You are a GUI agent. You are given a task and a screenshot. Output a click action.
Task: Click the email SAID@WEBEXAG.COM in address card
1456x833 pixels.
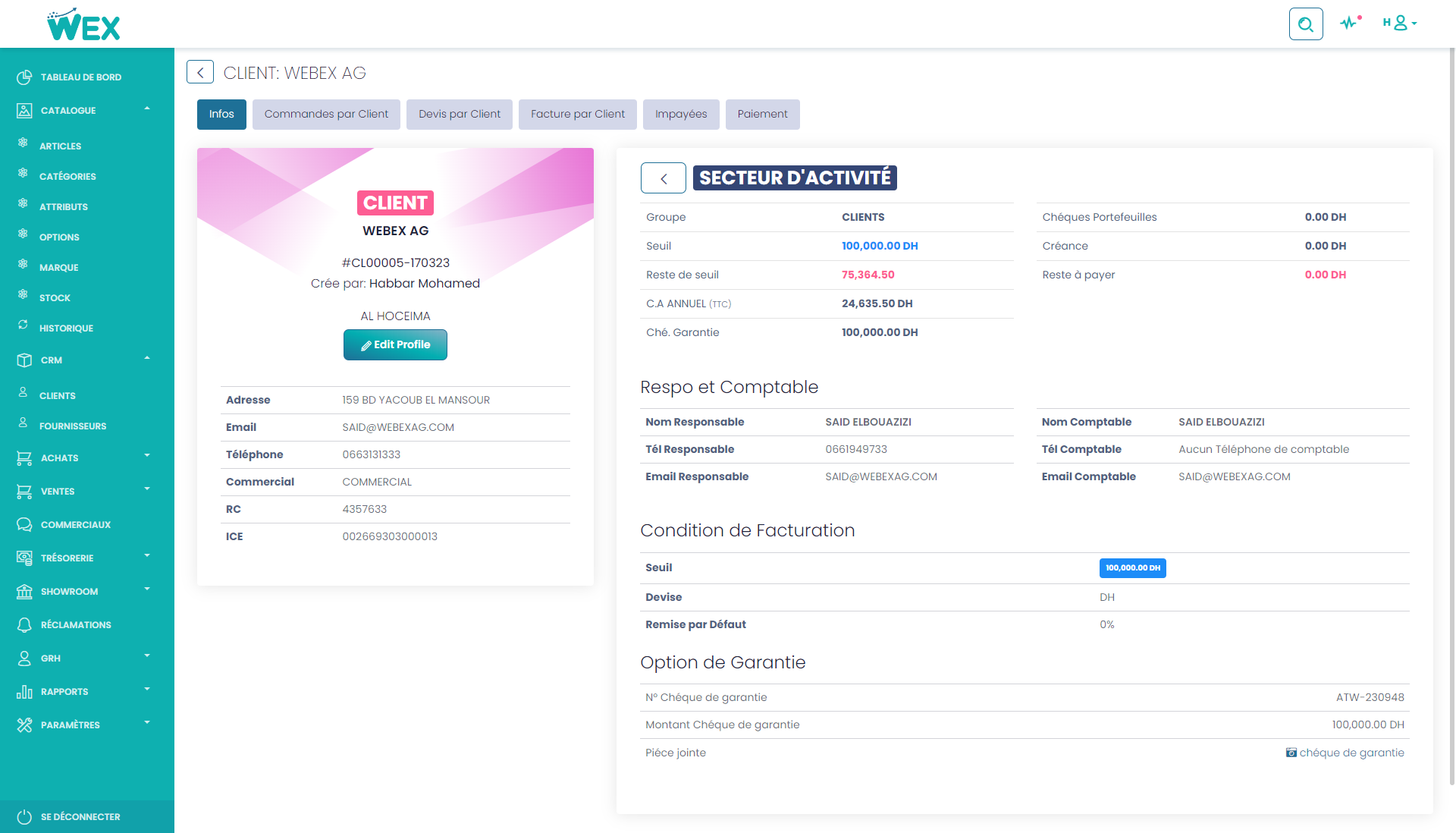[398, 428]
